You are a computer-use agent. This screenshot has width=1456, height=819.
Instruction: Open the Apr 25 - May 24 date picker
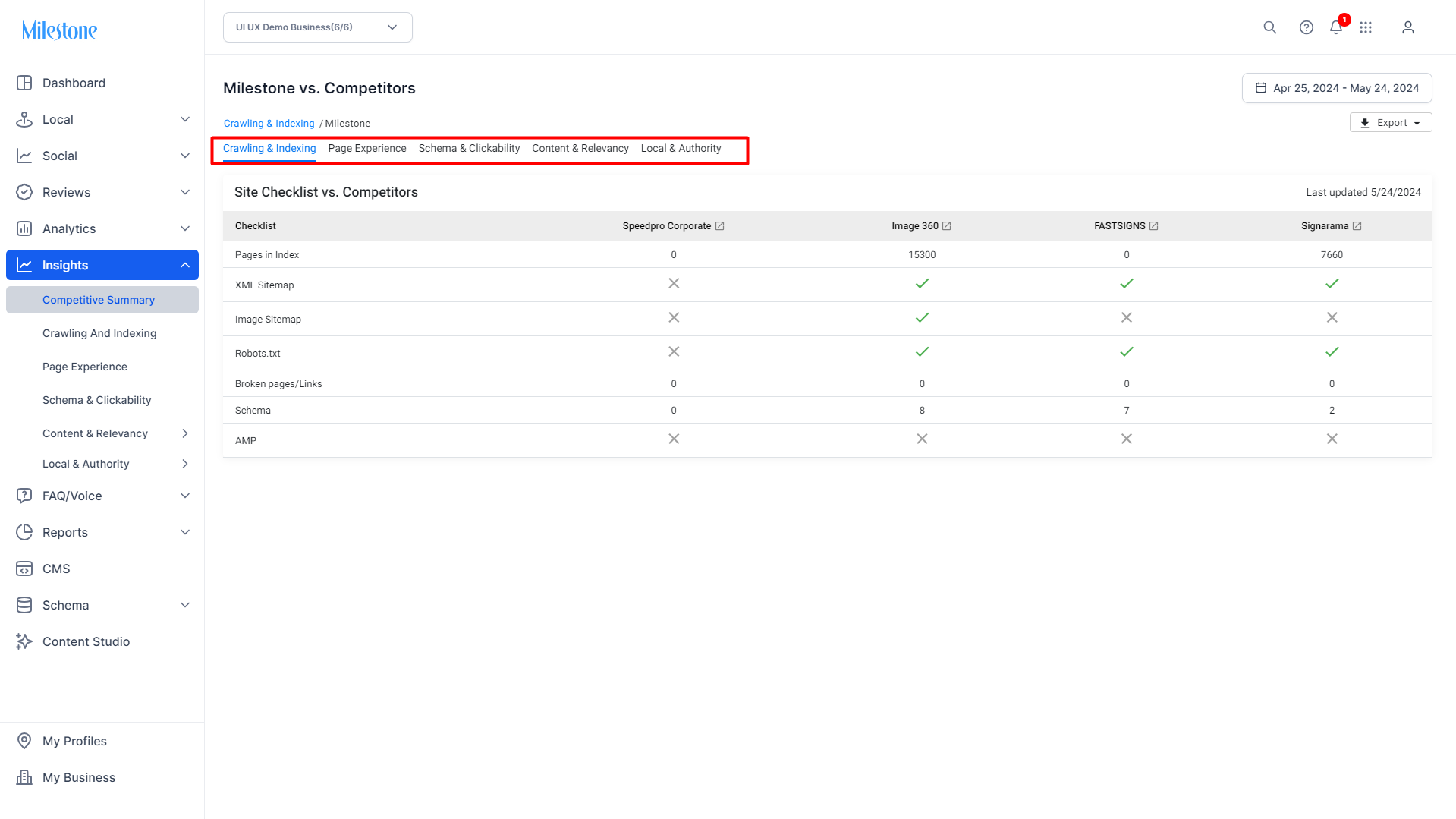(x=1337, y=88)
